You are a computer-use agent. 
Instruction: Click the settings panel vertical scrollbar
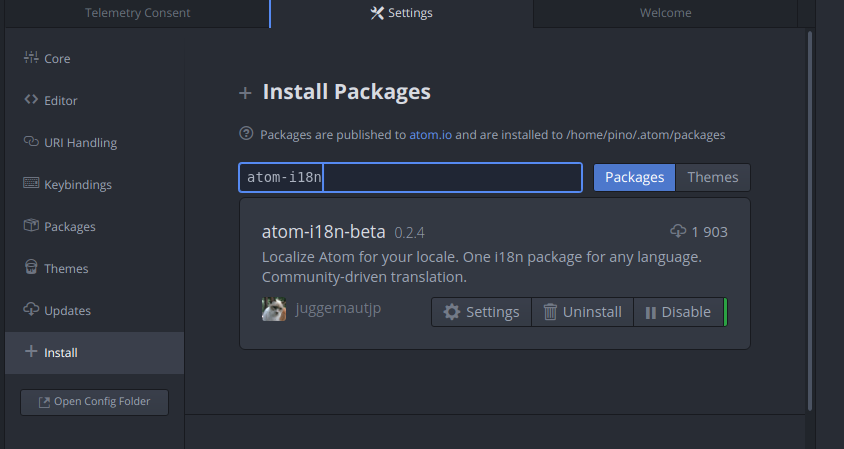coord(809,221)
